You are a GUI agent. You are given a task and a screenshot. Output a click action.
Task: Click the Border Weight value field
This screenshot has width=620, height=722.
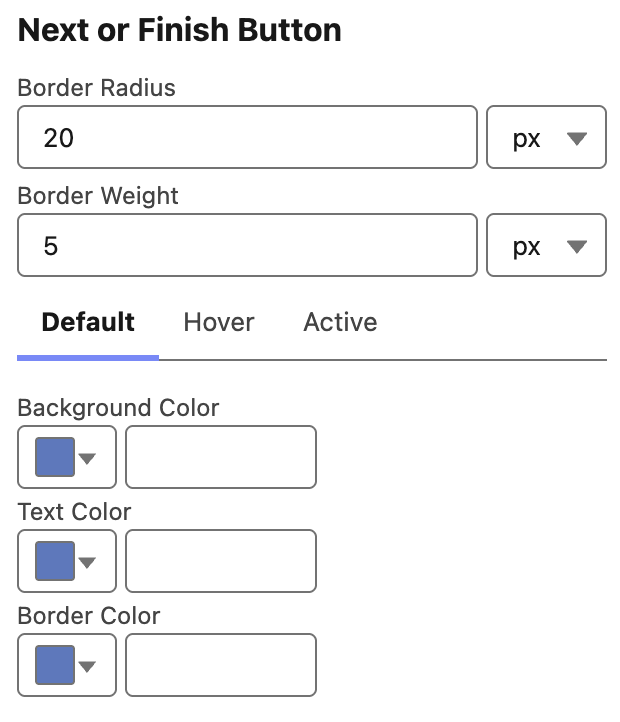[247, 246]
